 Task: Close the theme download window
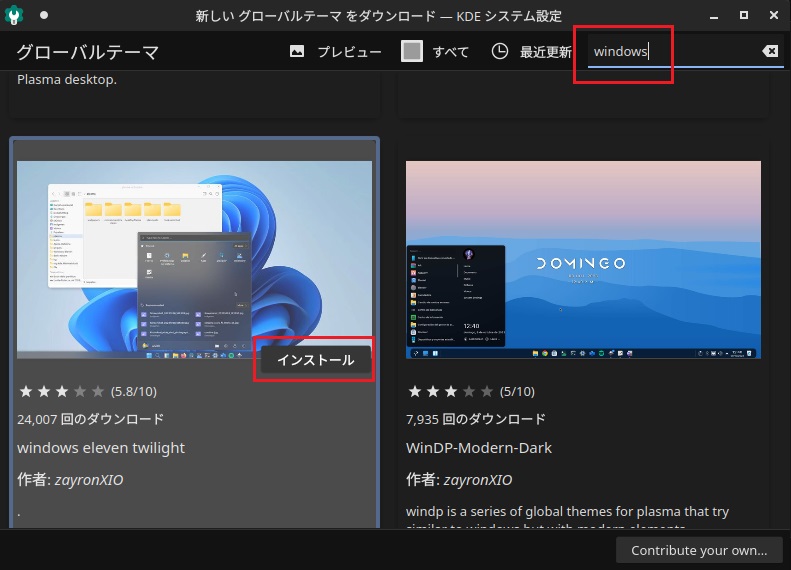point(774,15)
